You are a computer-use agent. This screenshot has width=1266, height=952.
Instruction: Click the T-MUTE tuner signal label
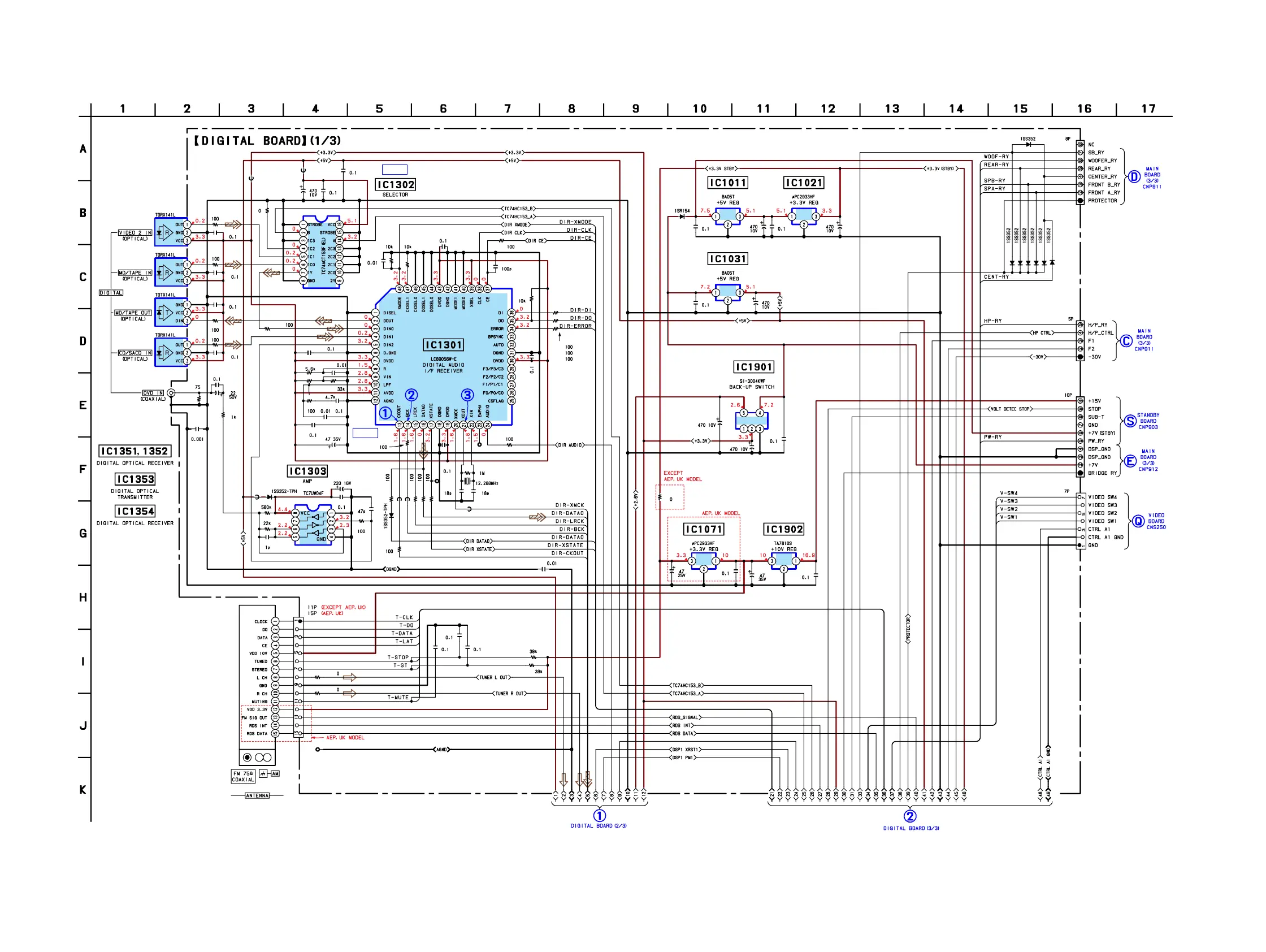[398, 698]
